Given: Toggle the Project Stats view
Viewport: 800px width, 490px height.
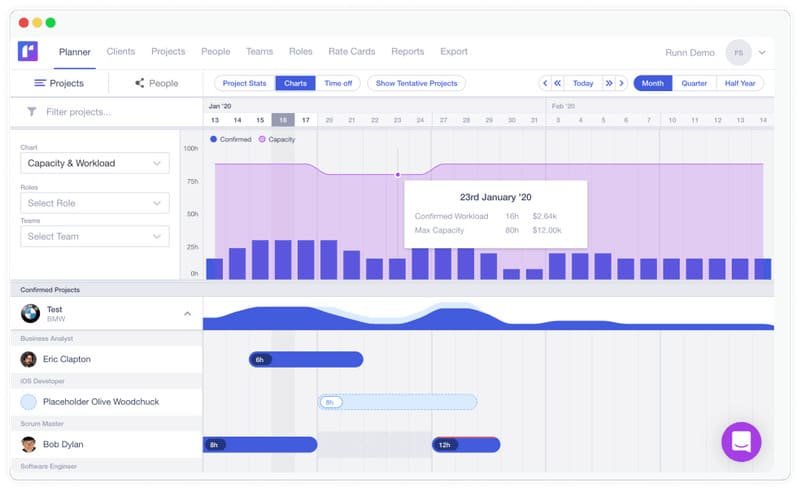Looking at the screenshot, I should (245, 84).
